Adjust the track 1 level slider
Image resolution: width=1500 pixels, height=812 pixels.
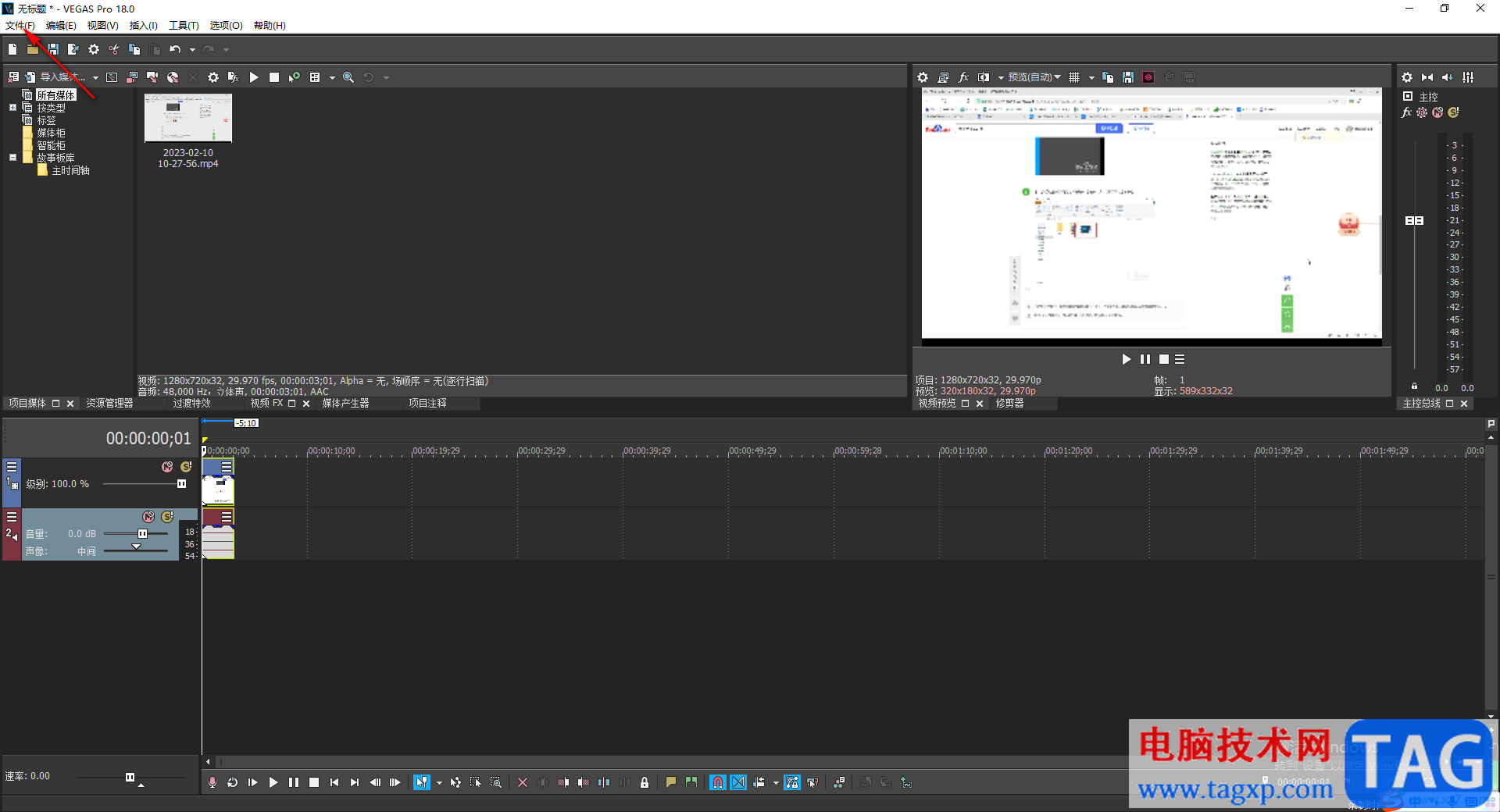181,484
